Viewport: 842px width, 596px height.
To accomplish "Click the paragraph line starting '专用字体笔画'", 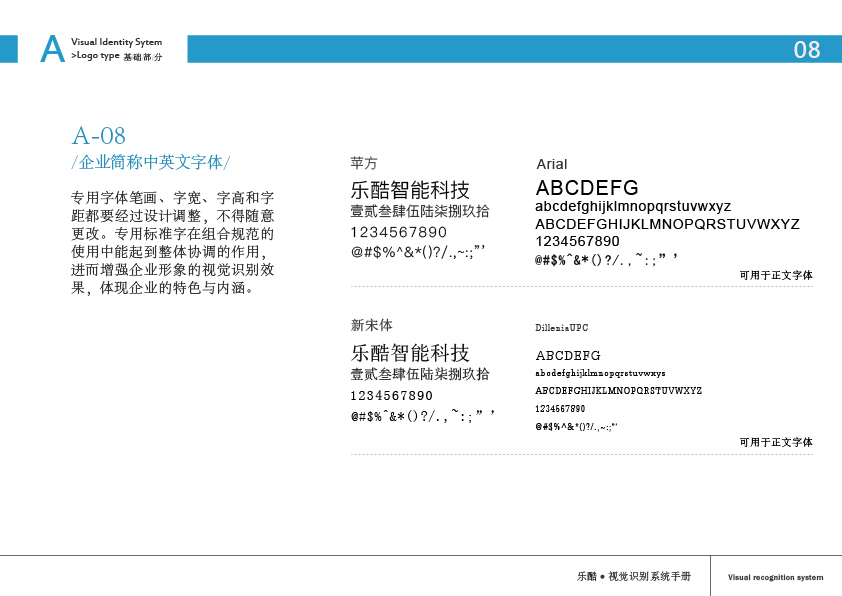I will 172,198.
